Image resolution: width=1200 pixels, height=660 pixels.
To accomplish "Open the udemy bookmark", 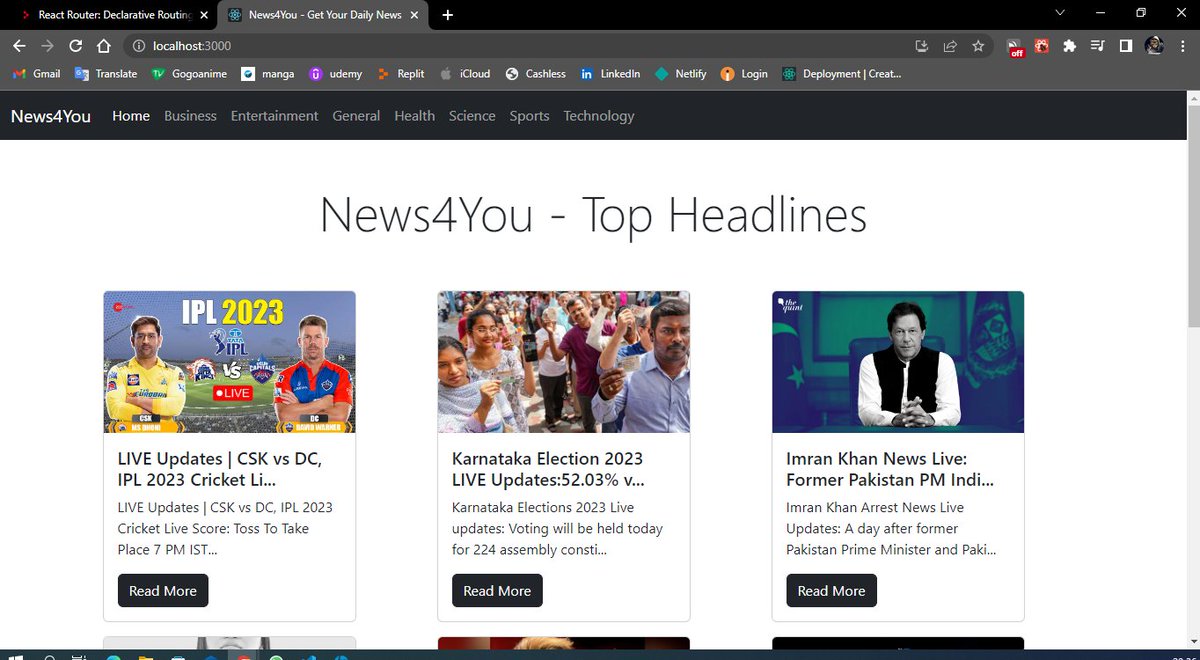I will 335,74.
